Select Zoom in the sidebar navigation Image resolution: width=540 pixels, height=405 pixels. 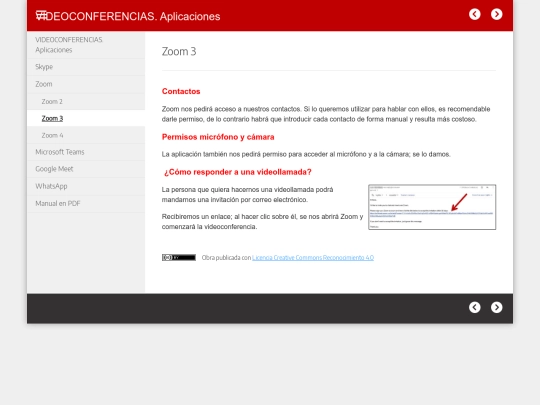(86, 84)
